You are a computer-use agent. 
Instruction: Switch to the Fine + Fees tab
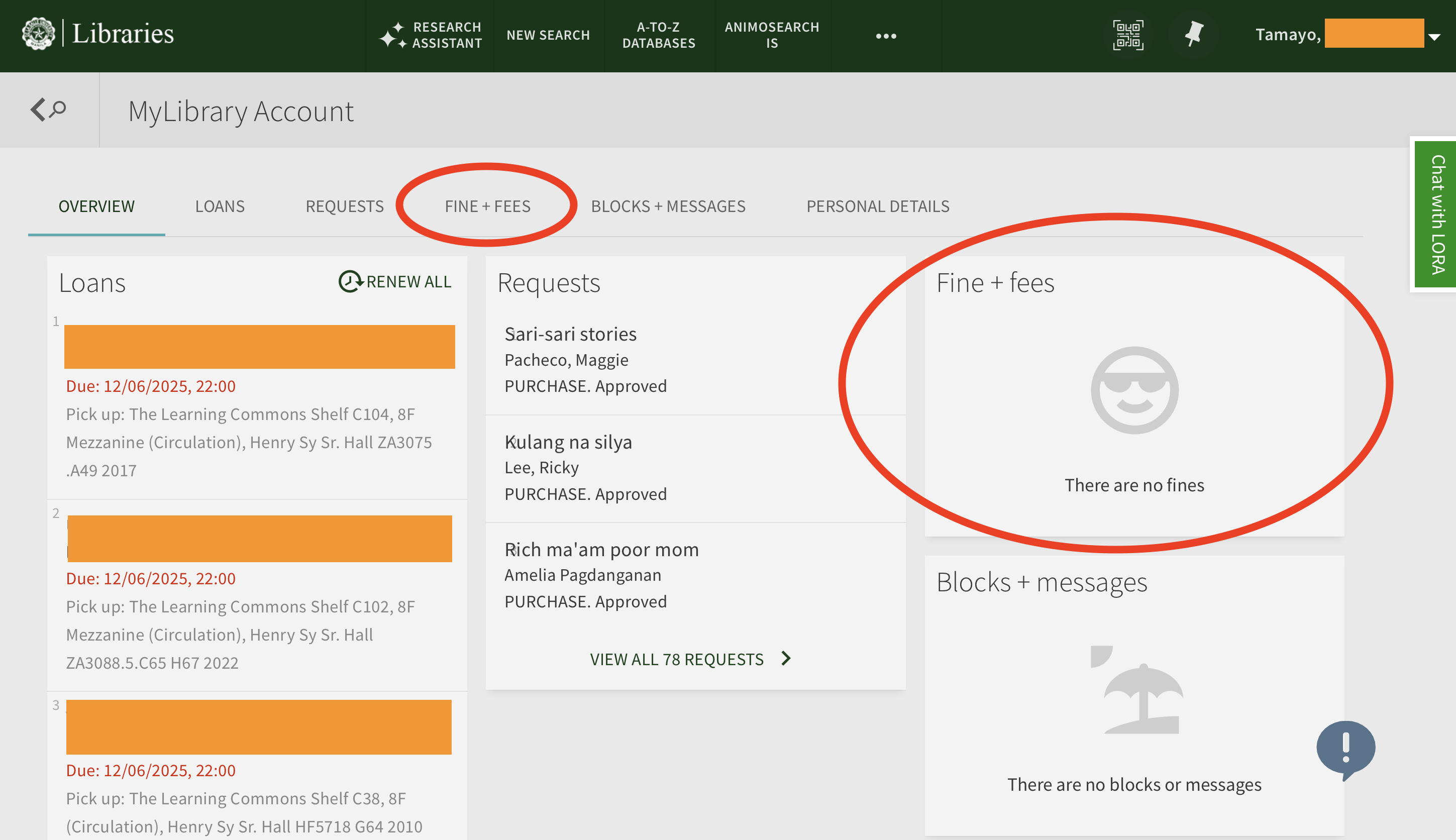pos(487,206)
